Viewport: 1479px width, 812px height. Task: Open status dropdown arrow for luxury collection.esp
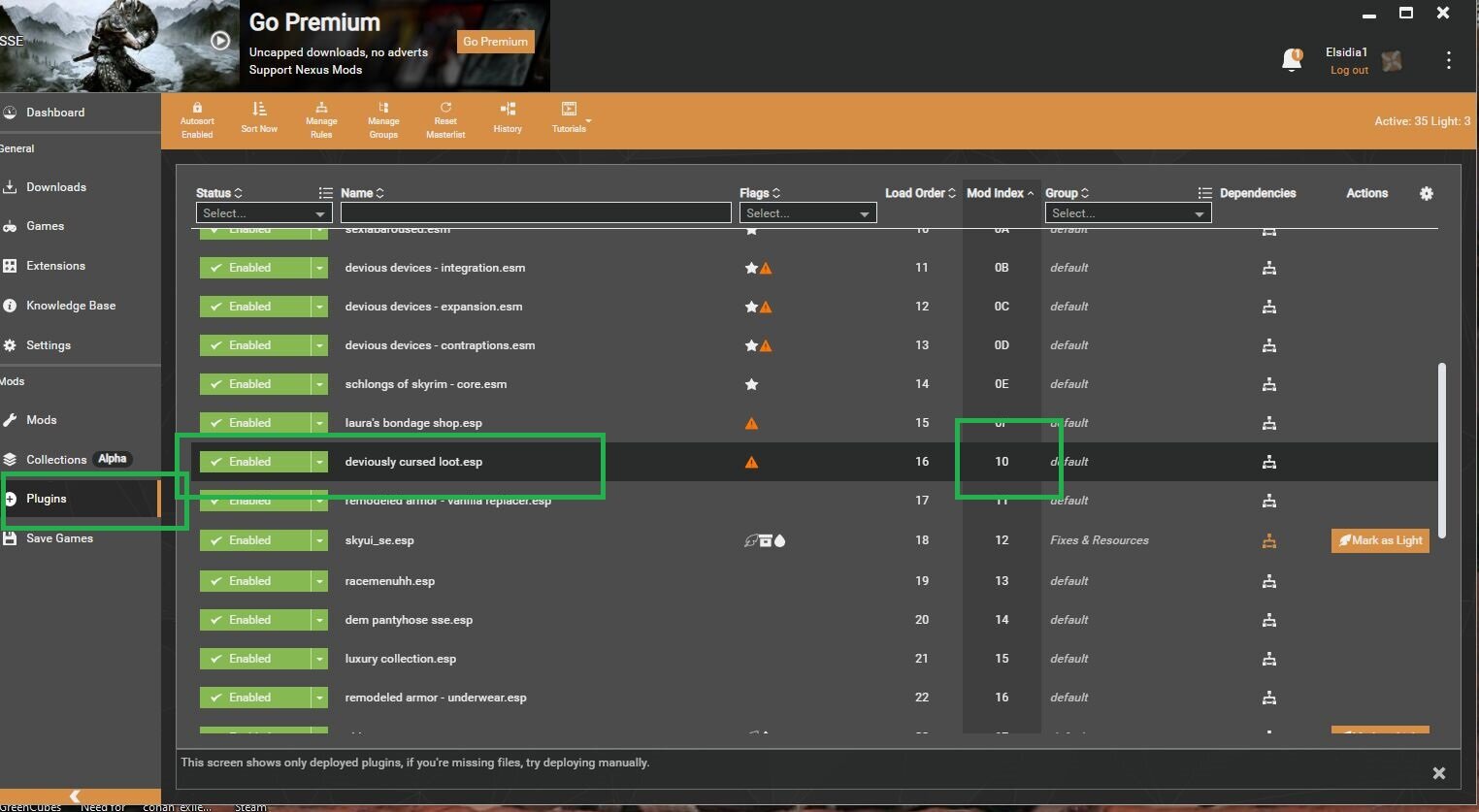(319, 659)
